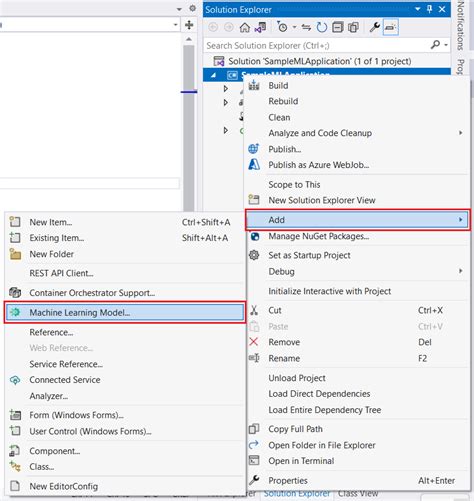The width and height of the screenshot is (474, 501).
Task: Toggle Preview Selected Items button
Action: click(390, 27)
